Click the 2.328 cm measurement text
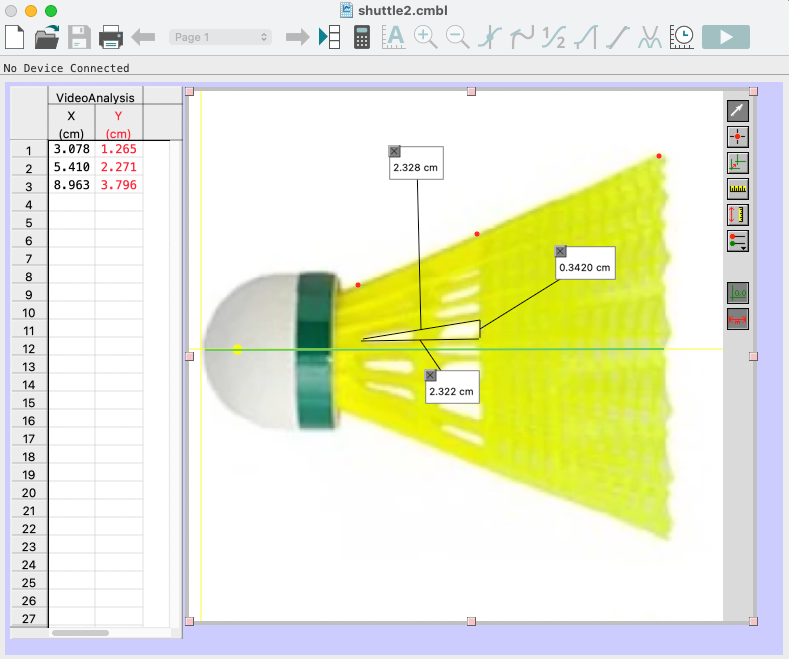Screen dimensions: 789x659 click(415, 168)
